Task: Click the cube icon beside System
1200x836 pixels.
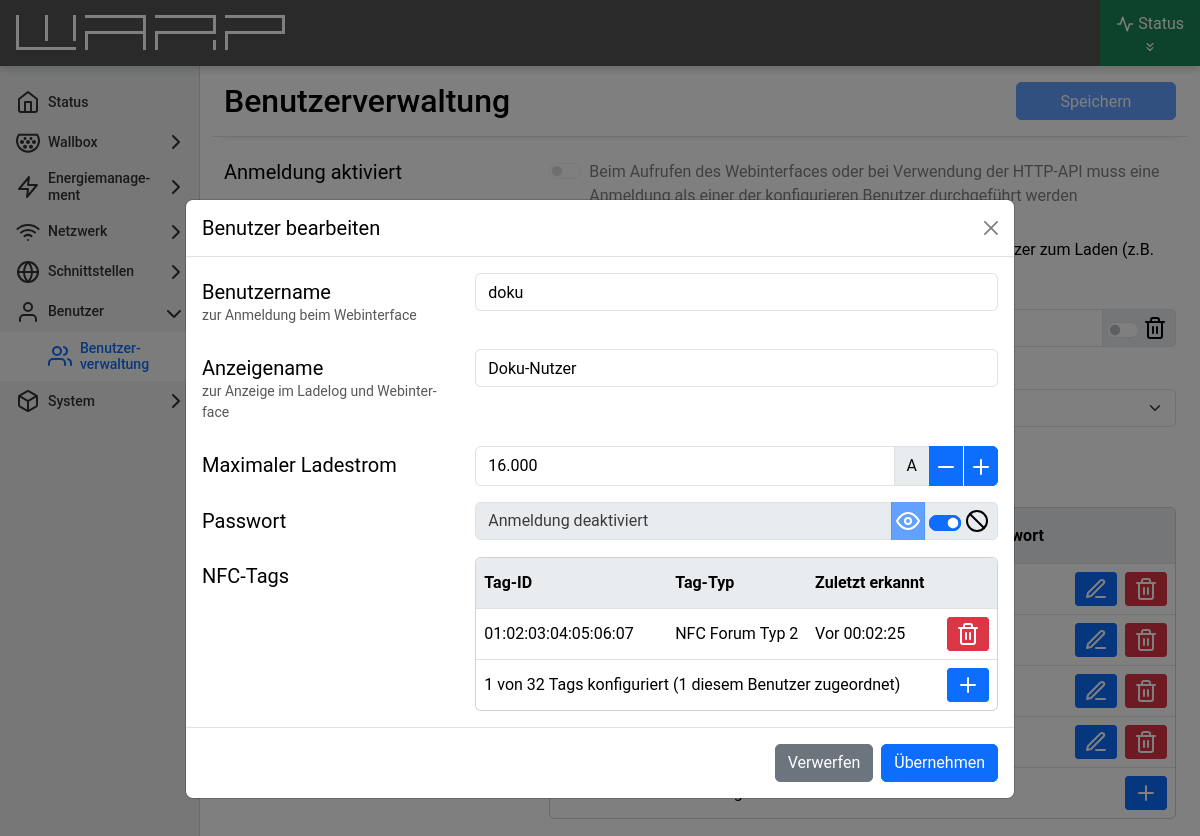Action: 29,401
